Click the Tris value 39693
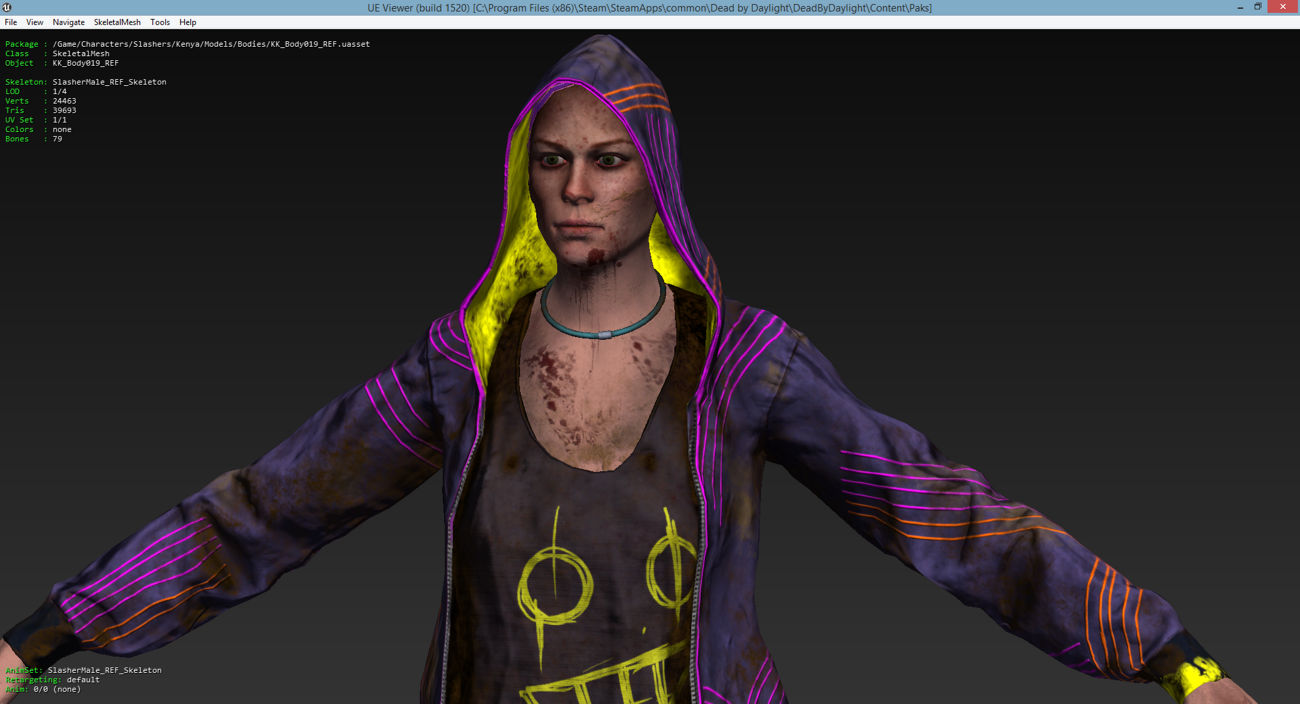This screenshot has width=1300, height=704. (x=64, y=110)
